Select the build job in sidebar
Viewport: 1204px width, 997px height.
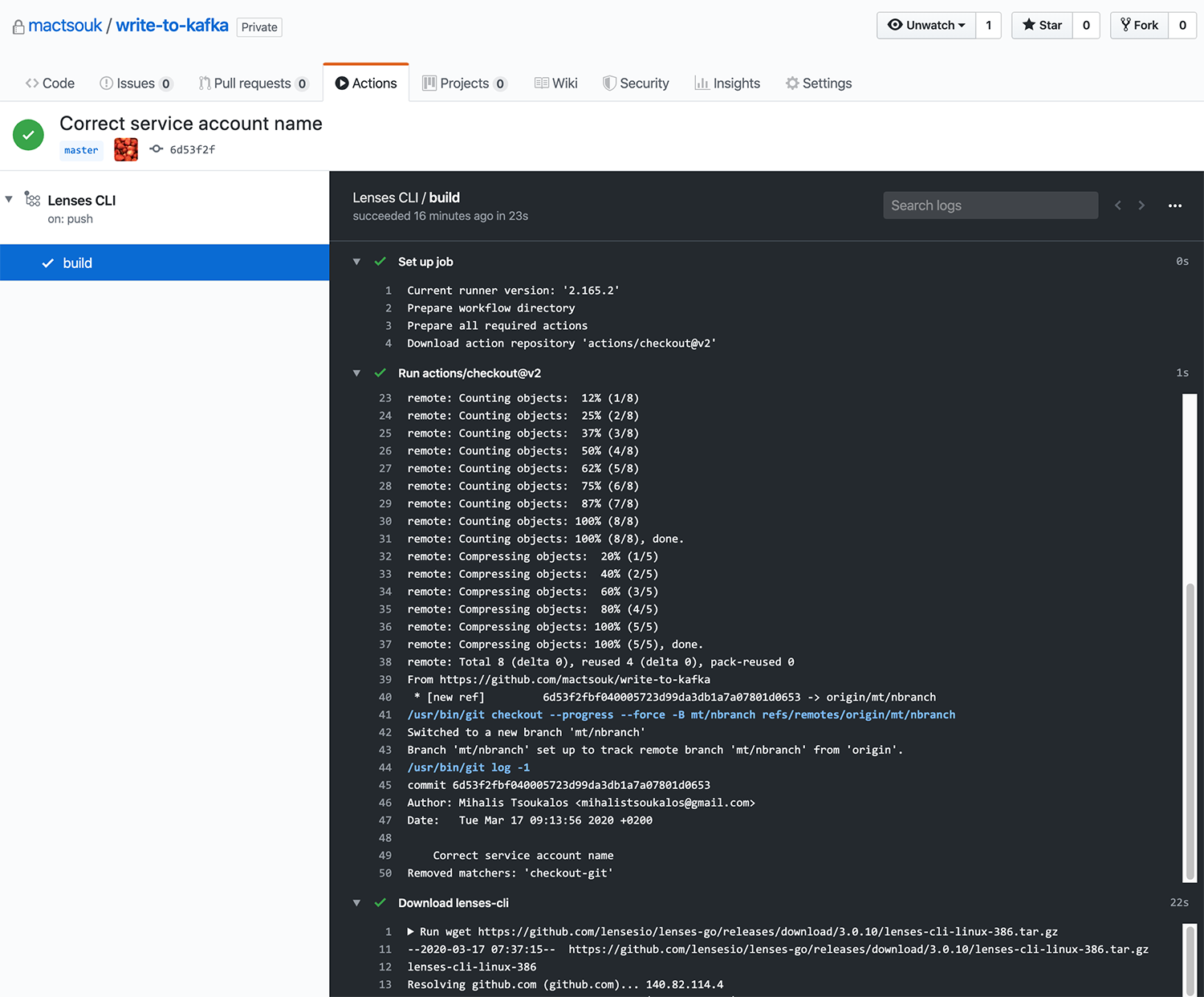pyautogui.click(x=165, y=262)
